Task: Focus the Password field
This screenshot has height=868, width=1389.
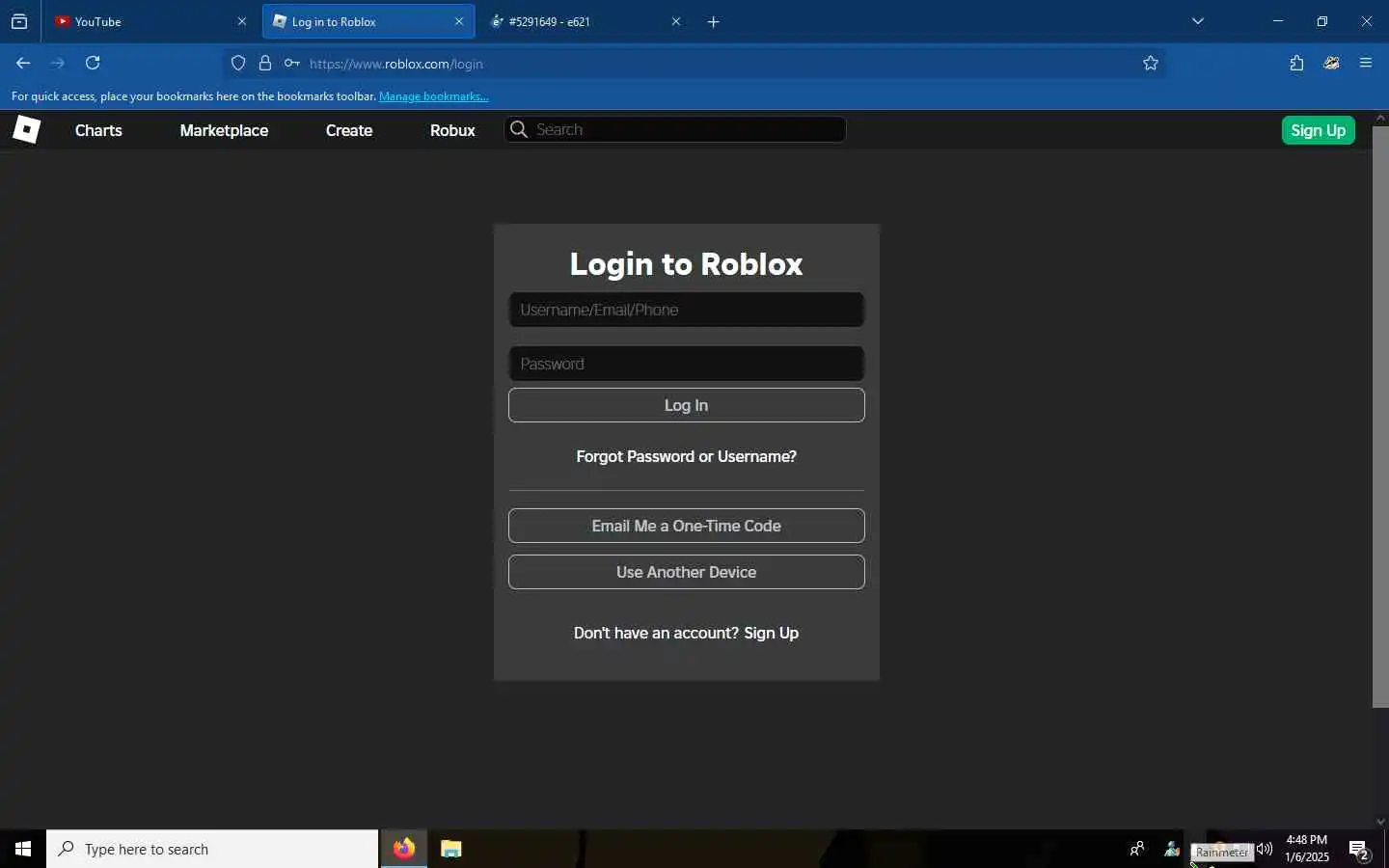Action: pos(686,364)
